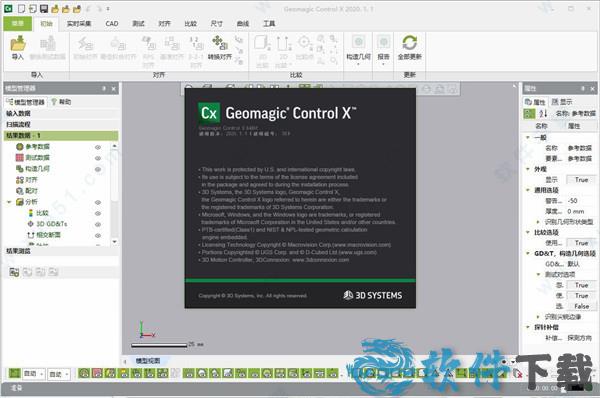Toggle visibility eye for 分析
Viewport: 600px width, 398px height.
[x=98, y=202]
